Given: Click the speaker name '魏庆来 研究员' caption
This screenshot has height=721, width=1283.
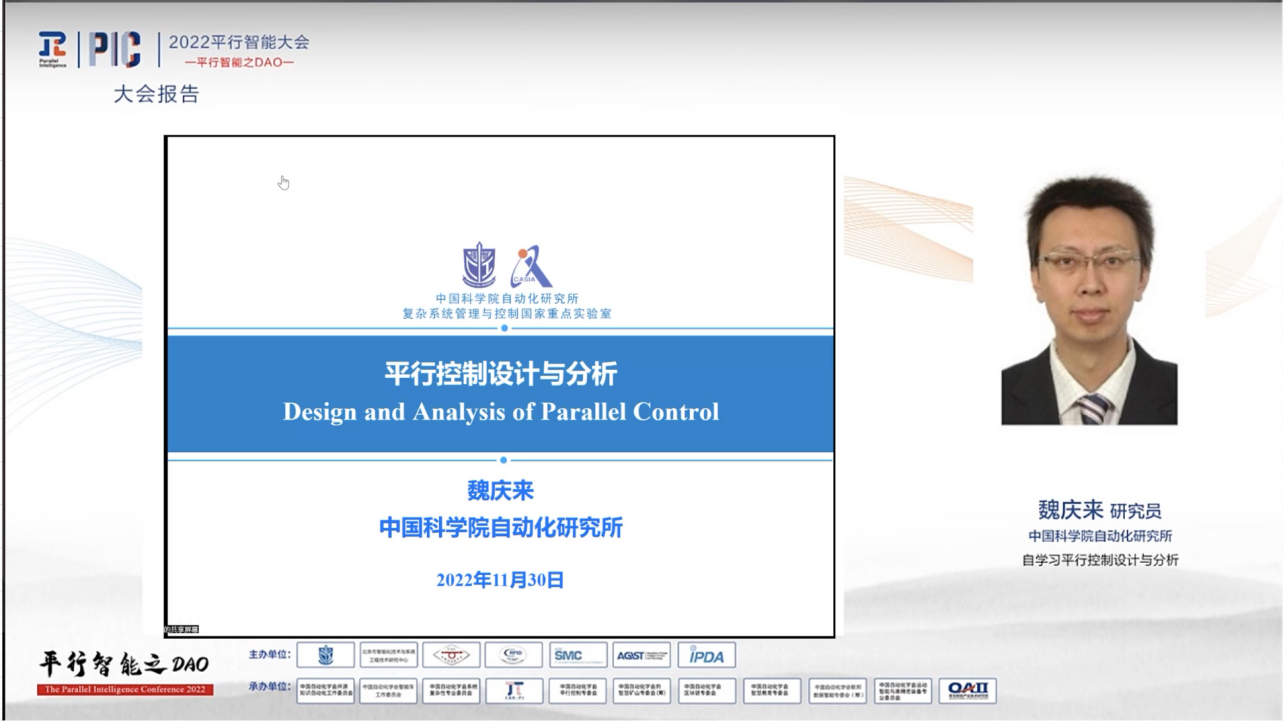Looking at the screenshot, I should tap(1099, 511).
